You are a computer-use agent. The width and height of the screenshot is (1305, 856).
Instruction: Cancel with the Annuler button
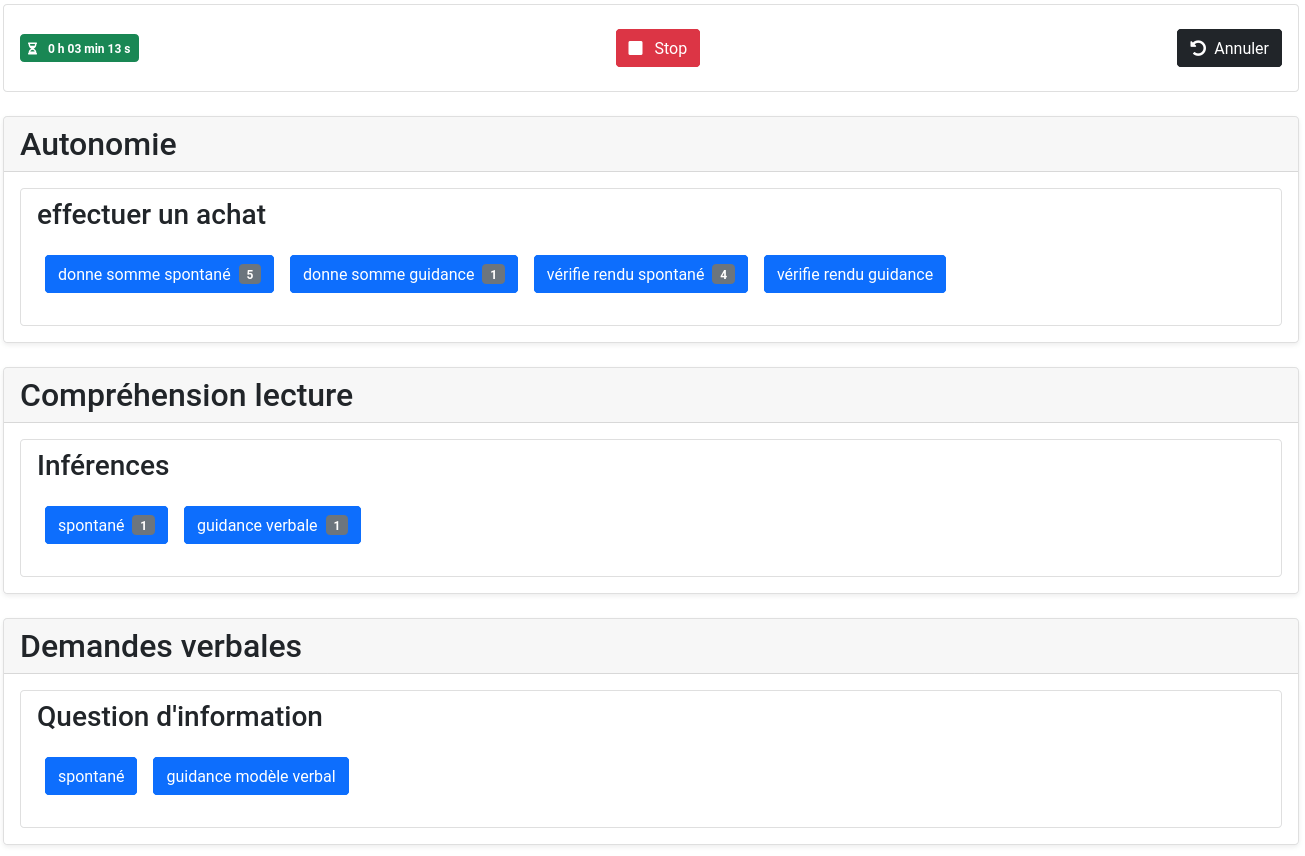pos(1229,48)
